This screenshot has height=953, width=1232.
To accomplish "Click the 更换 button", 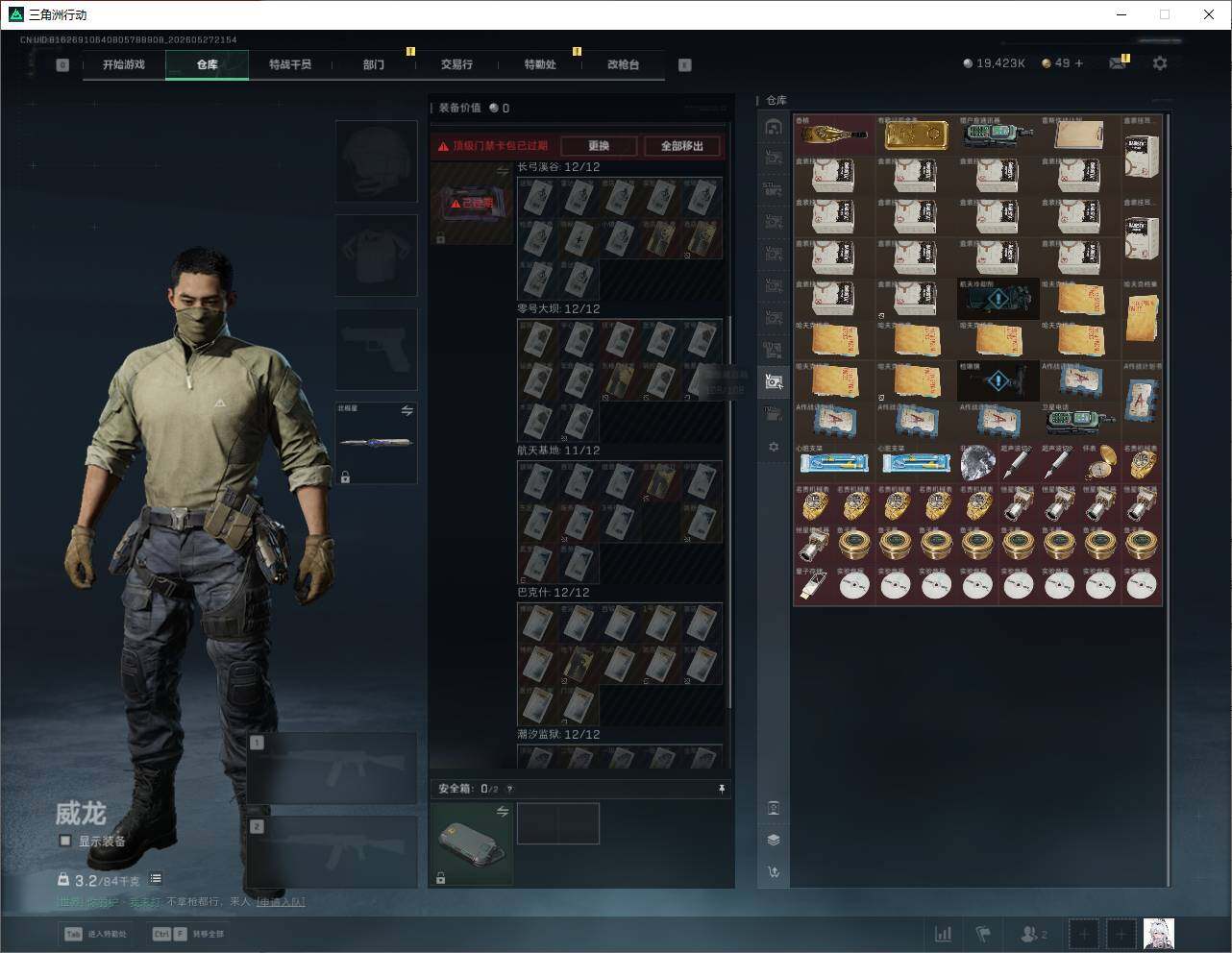I will click(x=599, y=146).
